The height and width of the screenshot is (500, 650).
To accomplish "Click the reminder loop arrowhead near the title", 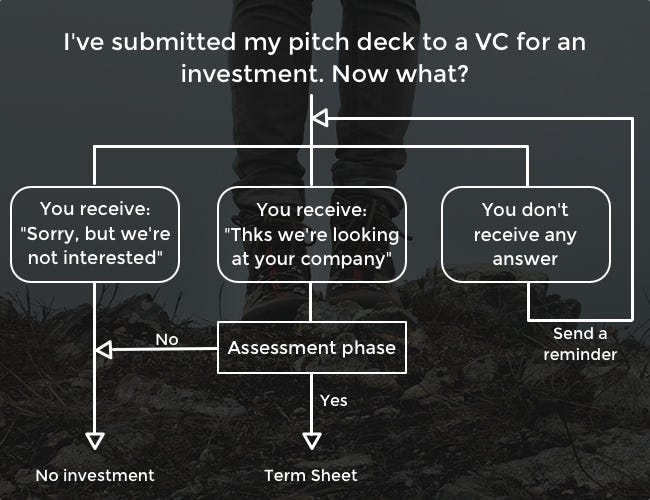I will [320, 118].
